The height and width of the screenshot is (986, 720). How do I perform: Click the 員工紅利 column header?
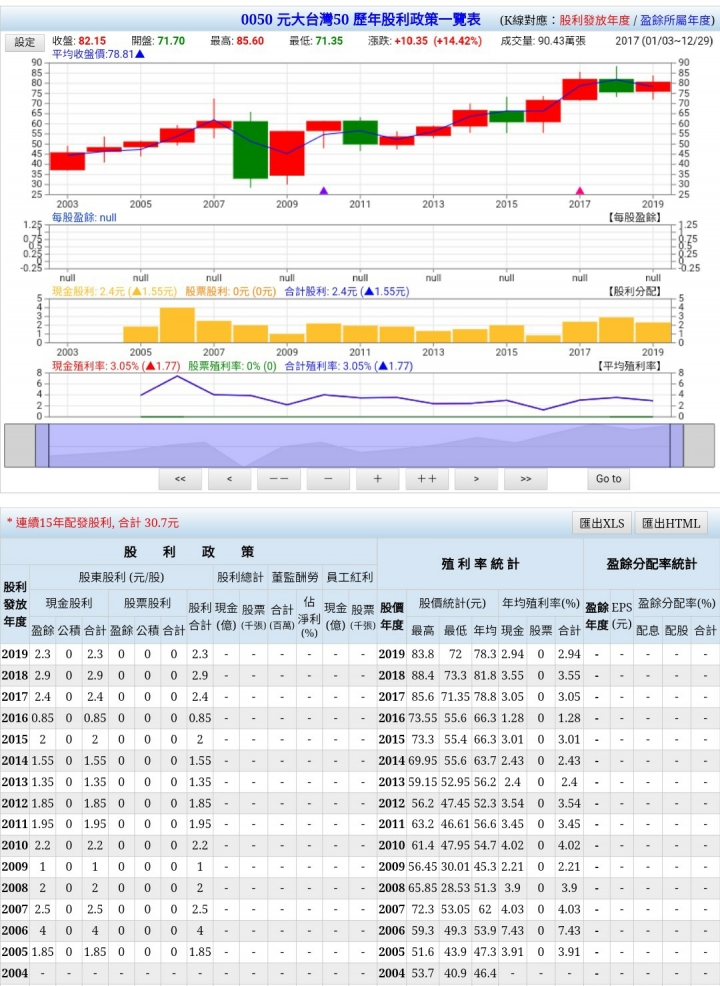(350, 577)
